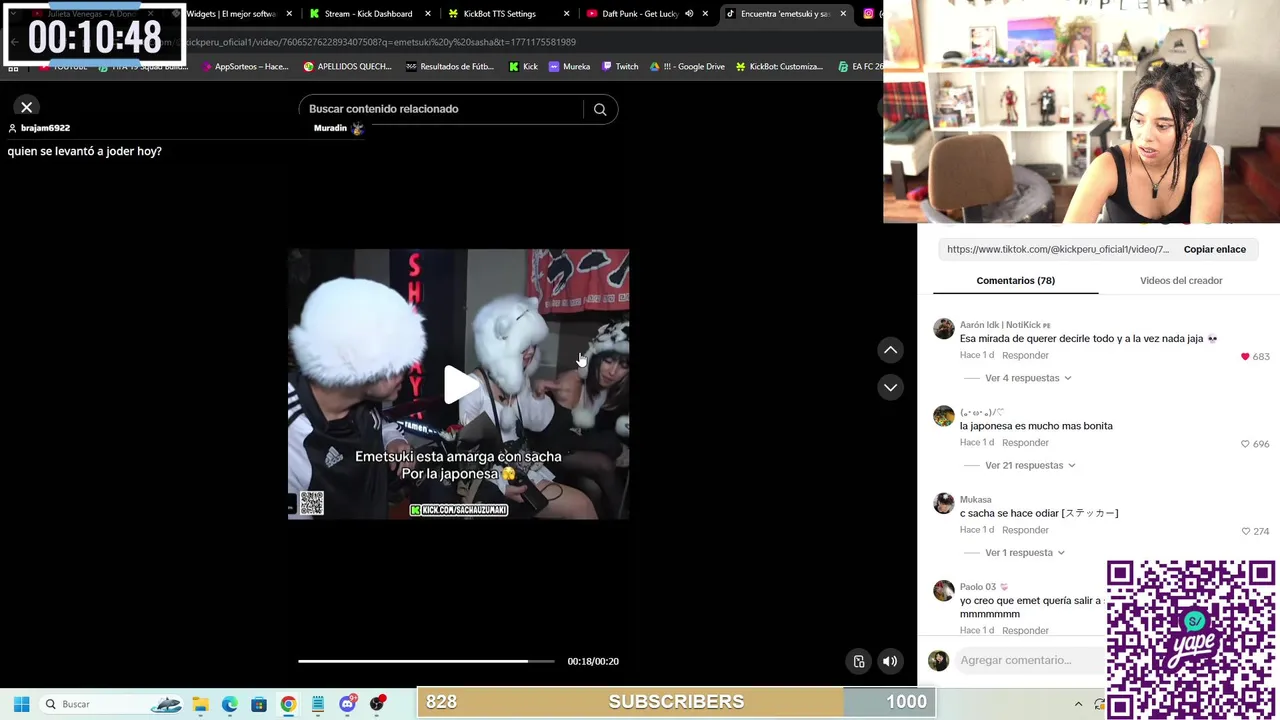Close the 'Encuentra emetsuki y sasha' tab

pos(843,14)
